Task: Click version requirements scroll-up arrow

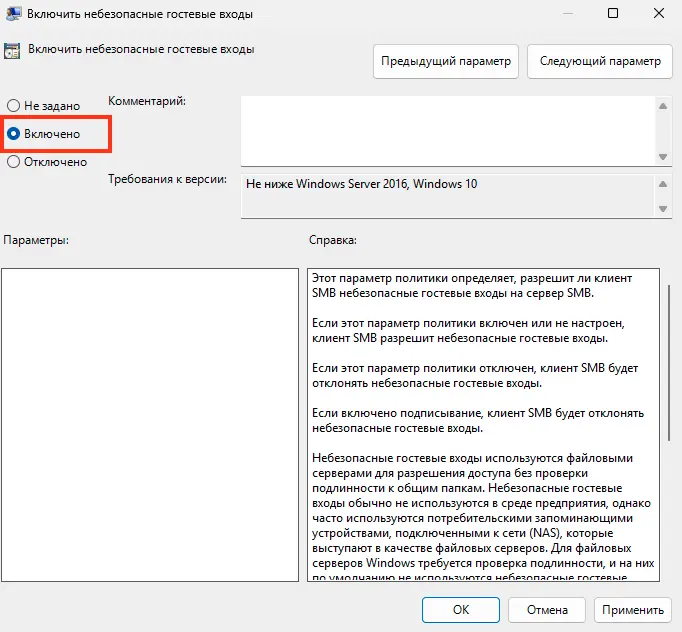Action: (x=663, y=184)
